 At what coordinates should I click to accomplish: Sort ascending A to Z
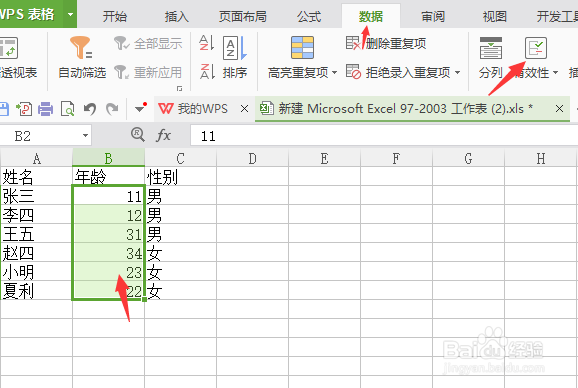click(206, 43)
